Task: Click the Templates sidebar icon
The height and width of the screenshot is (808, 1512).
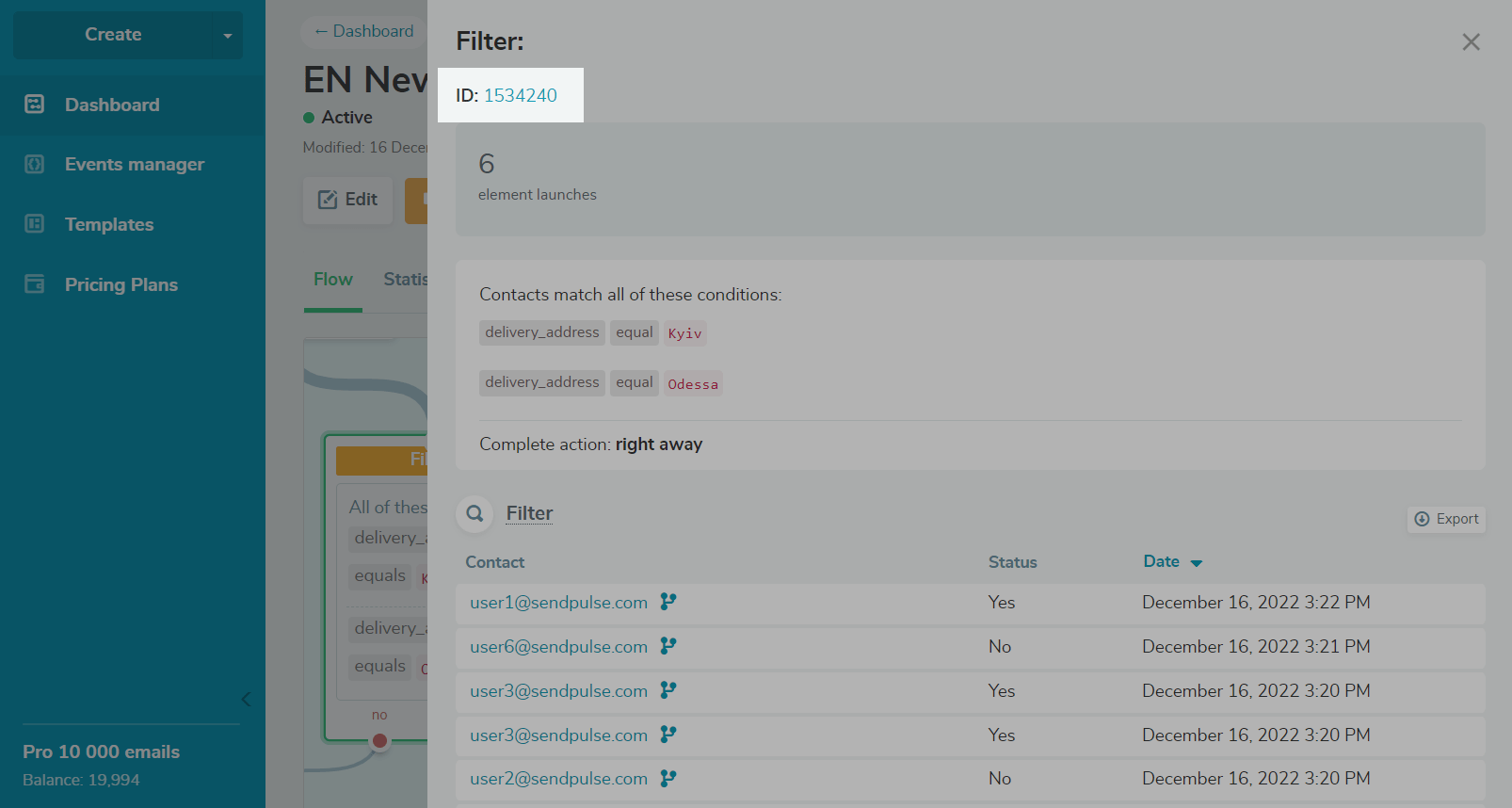Action: [35, 224]
